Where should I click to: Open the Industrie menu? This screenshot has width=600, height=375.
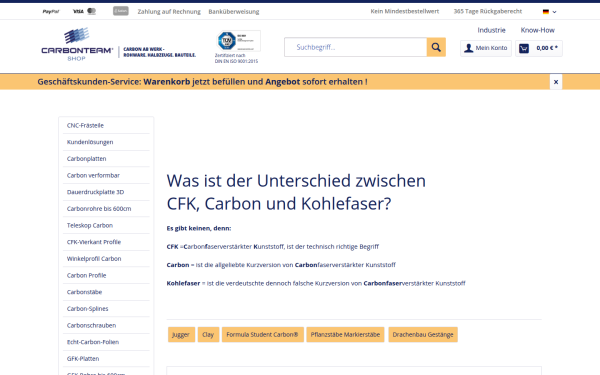point(491,30)
